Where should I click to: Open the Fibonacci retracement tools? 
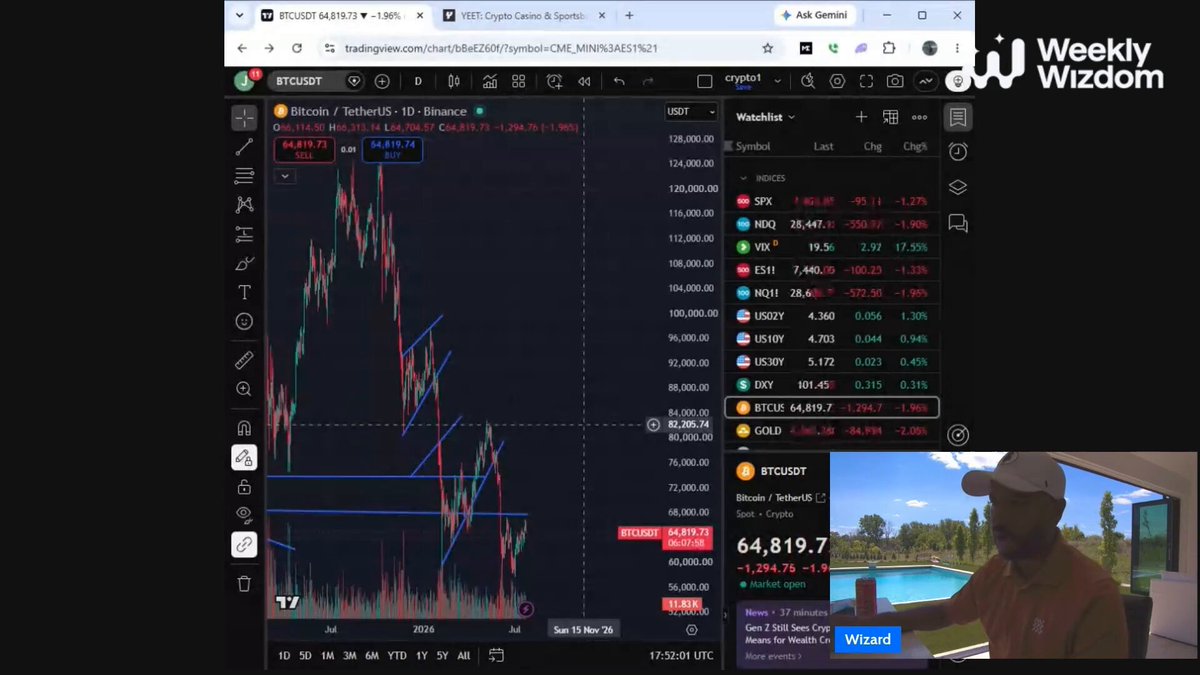(244, 176)
